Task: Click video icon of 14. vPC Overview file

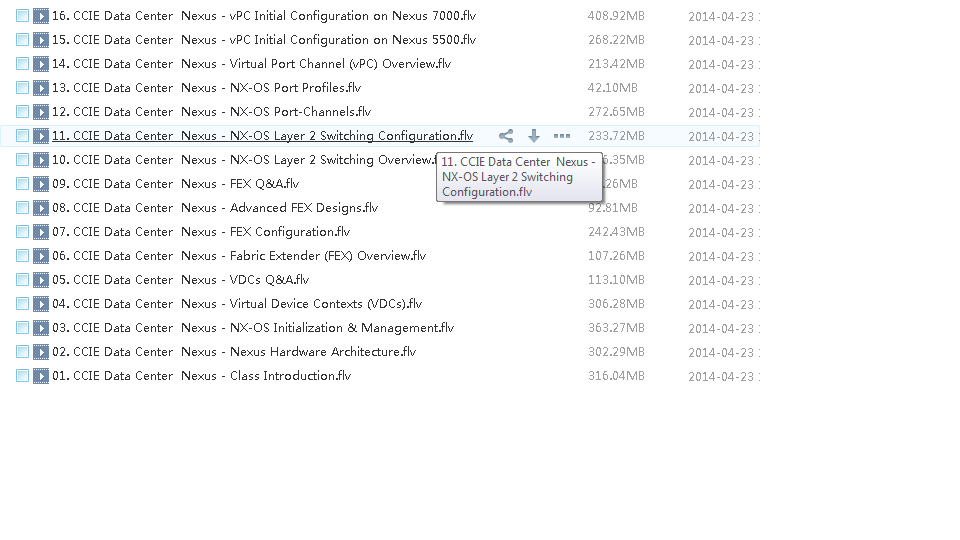Action: 41,64
